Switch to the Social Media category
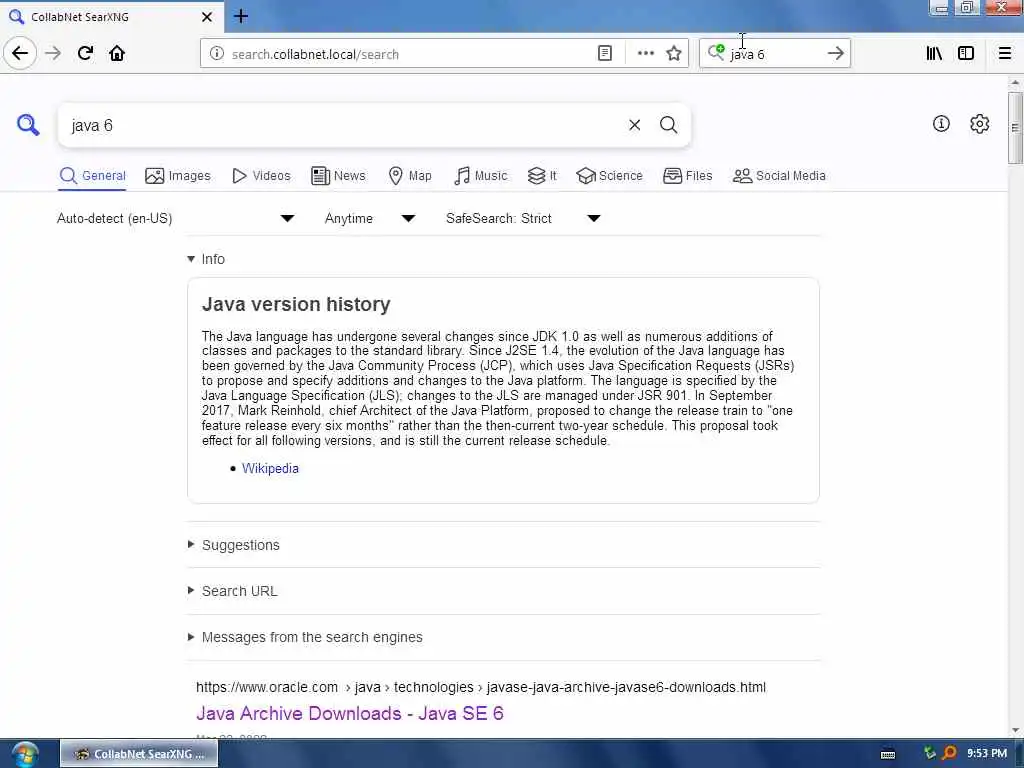Image resolution: width=1024 pixels, height=768 pixels. 779,176
